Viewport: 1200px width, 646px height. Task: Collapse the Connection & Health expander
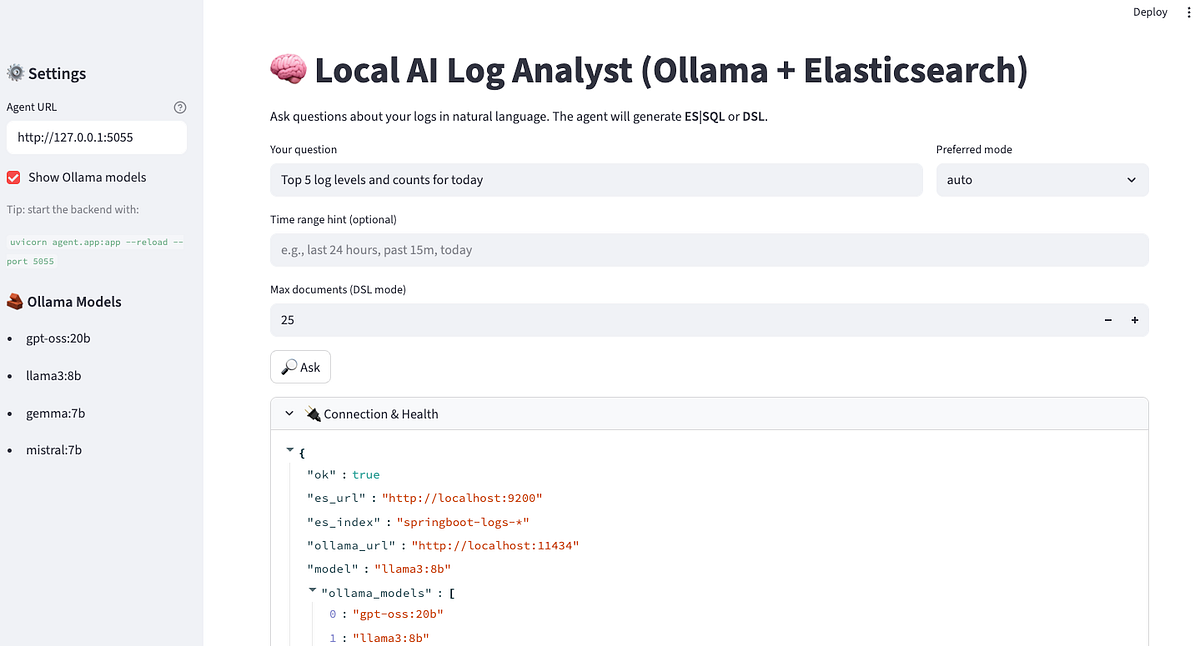(709, 414)
